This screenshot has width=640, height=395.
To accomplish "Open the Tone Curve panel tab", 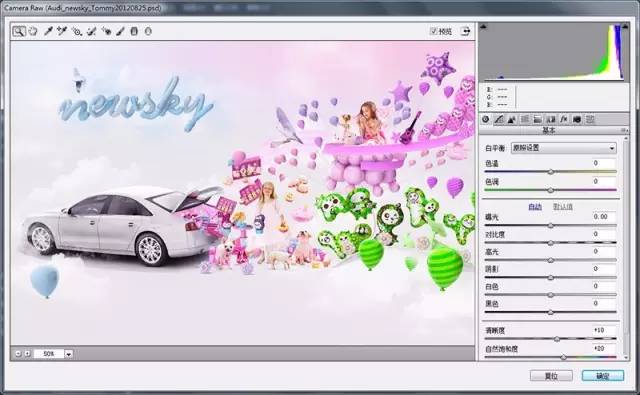I will click(499, 119).
